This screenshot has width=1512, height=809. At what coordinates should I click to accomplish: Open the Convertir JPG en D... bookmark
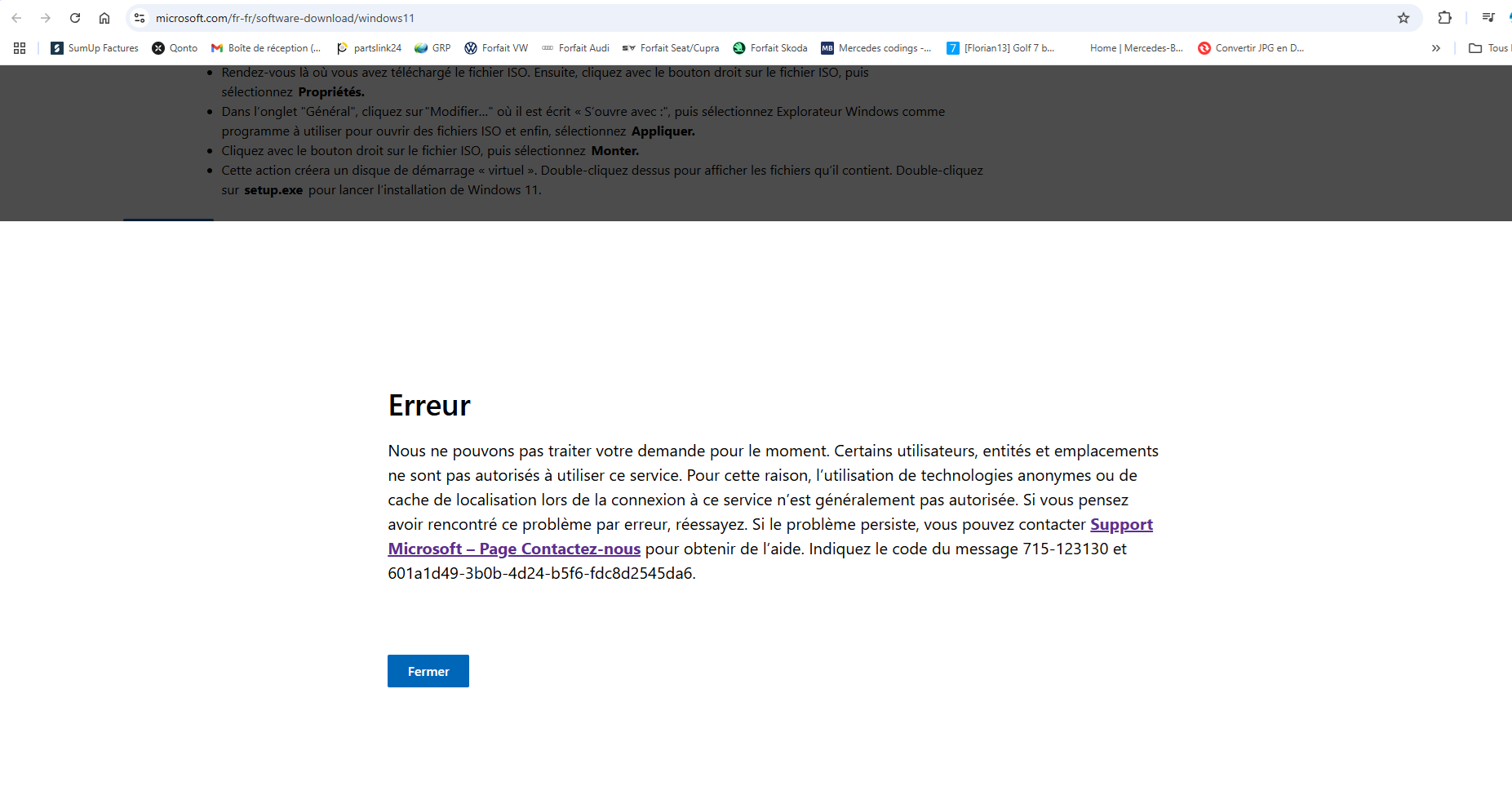click(1251, 48)
